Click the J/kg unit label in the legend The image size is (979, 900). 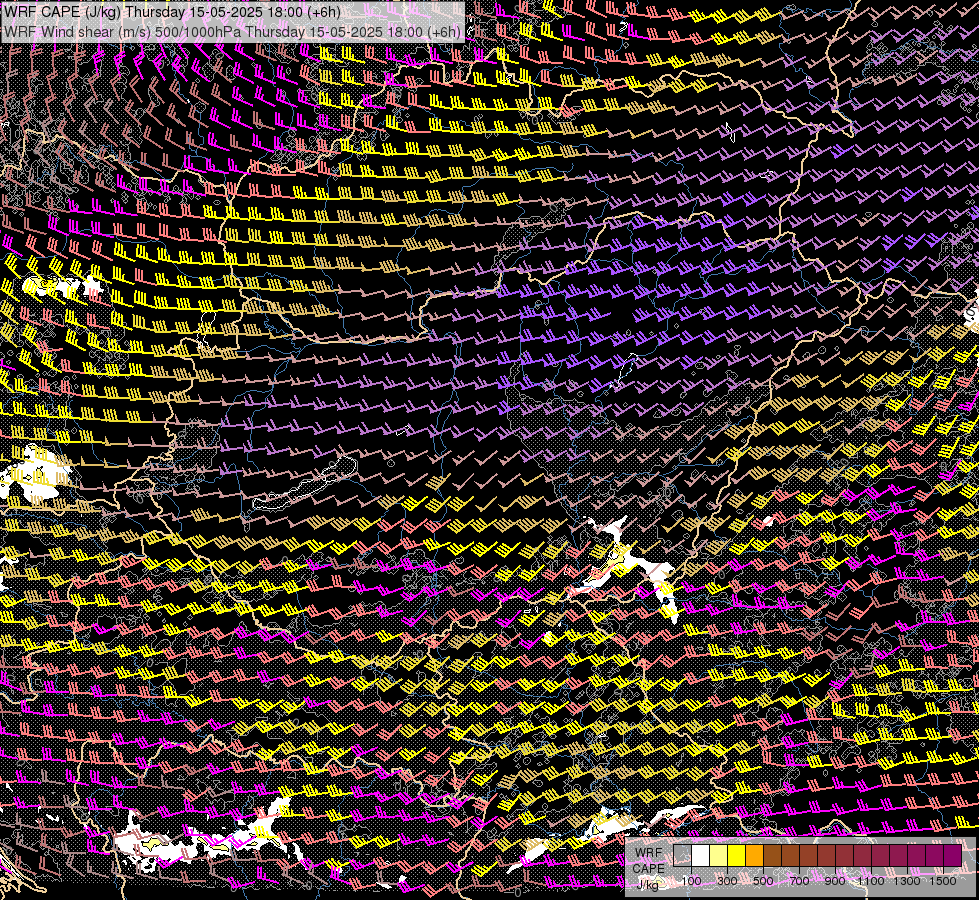tap(647, 884)
